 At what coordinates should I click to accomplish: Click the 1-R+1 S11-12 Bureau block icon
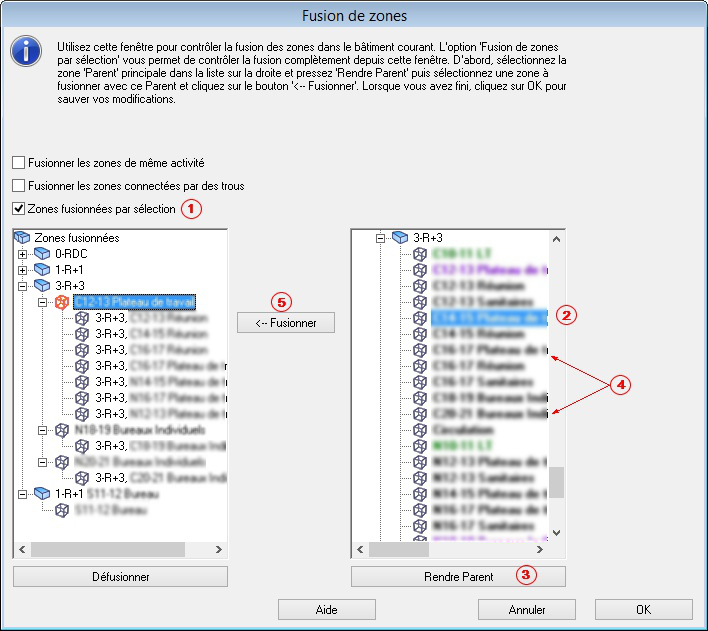(42, 494)
